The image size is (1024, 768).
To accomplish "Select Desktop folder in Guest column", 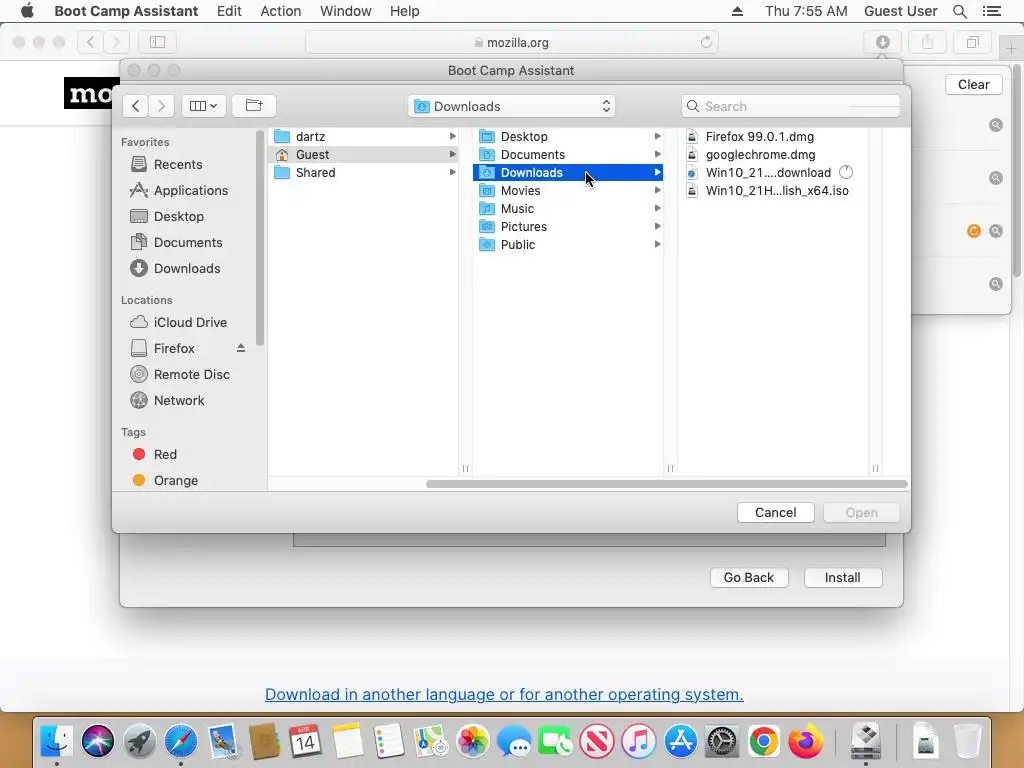I will pos(568,136).
